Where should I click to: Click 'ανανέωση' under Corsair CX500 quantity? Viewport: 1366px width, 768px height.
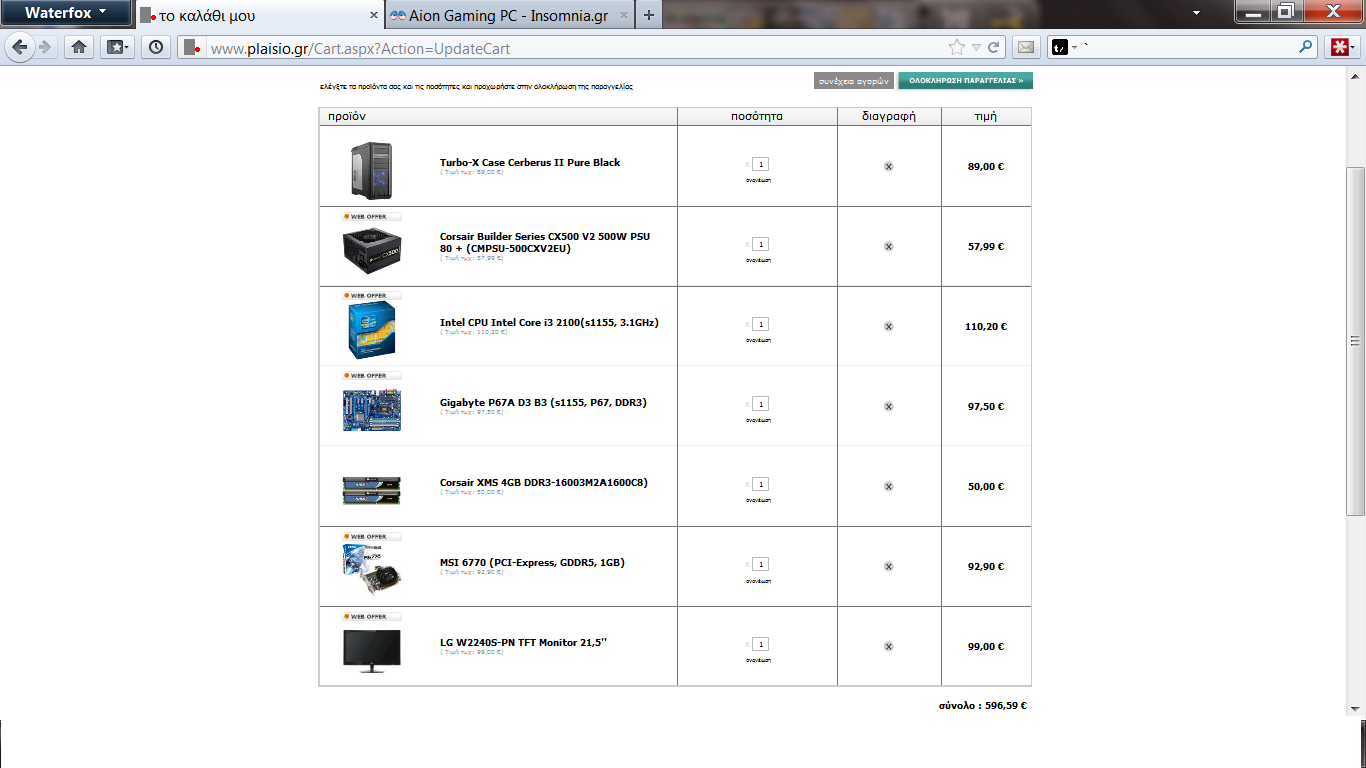point(758,260)
